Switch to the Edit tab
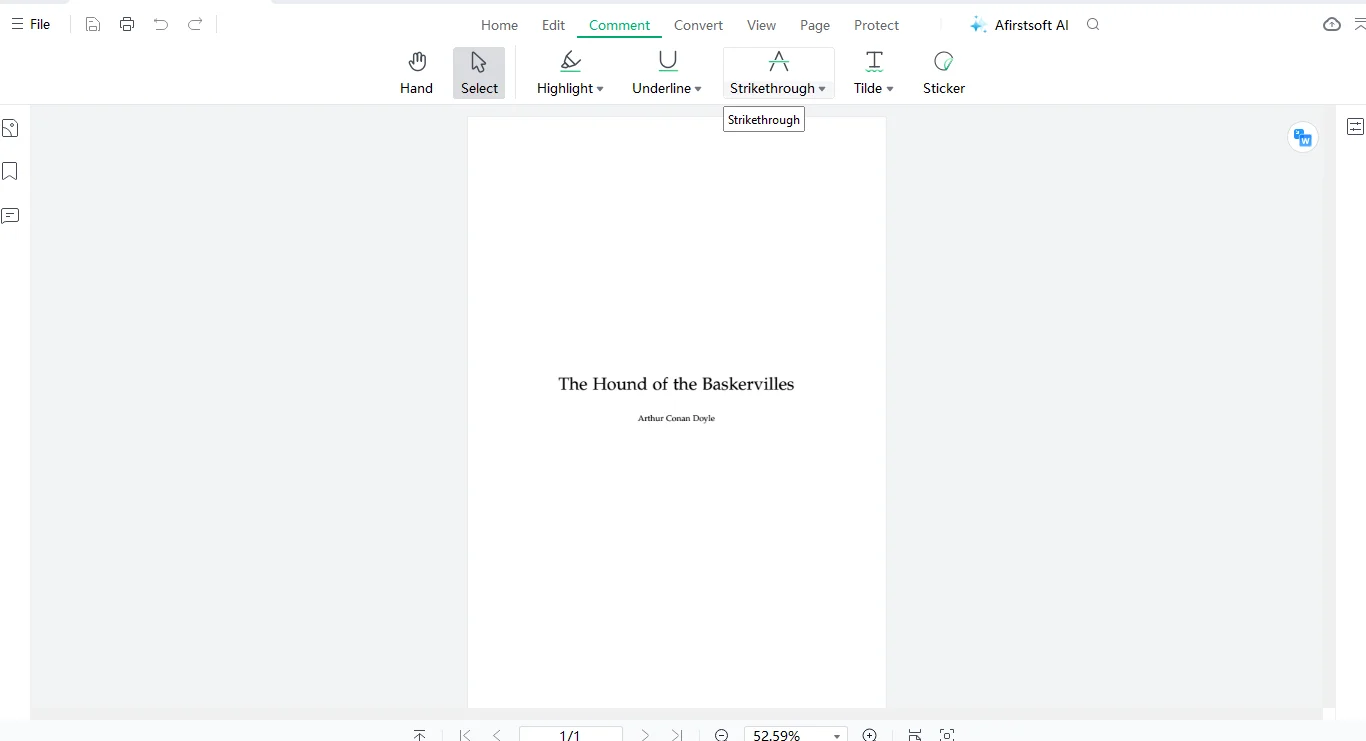The image size is (1366, 741). [x=553, y=25]
